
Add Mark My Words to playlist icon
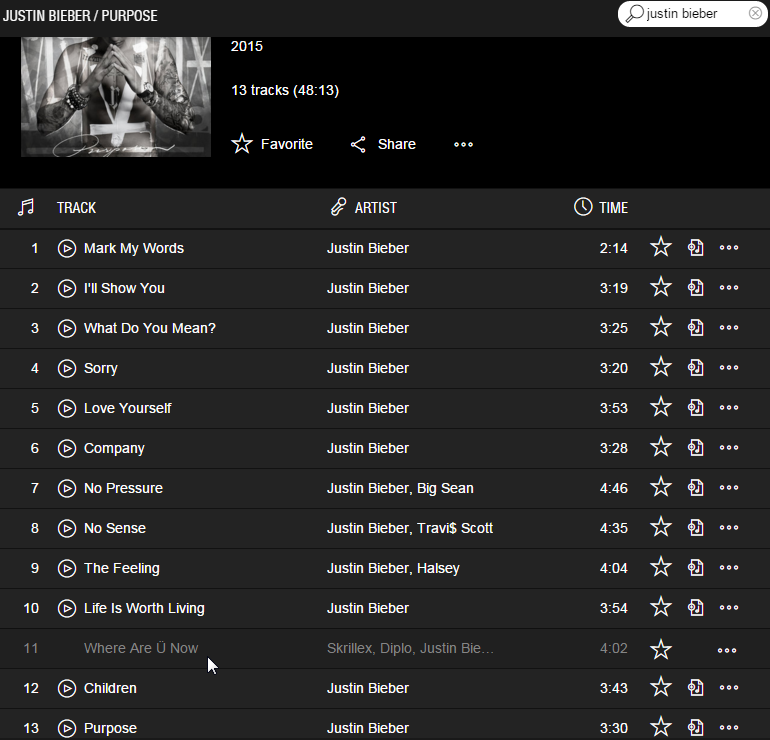695,247
